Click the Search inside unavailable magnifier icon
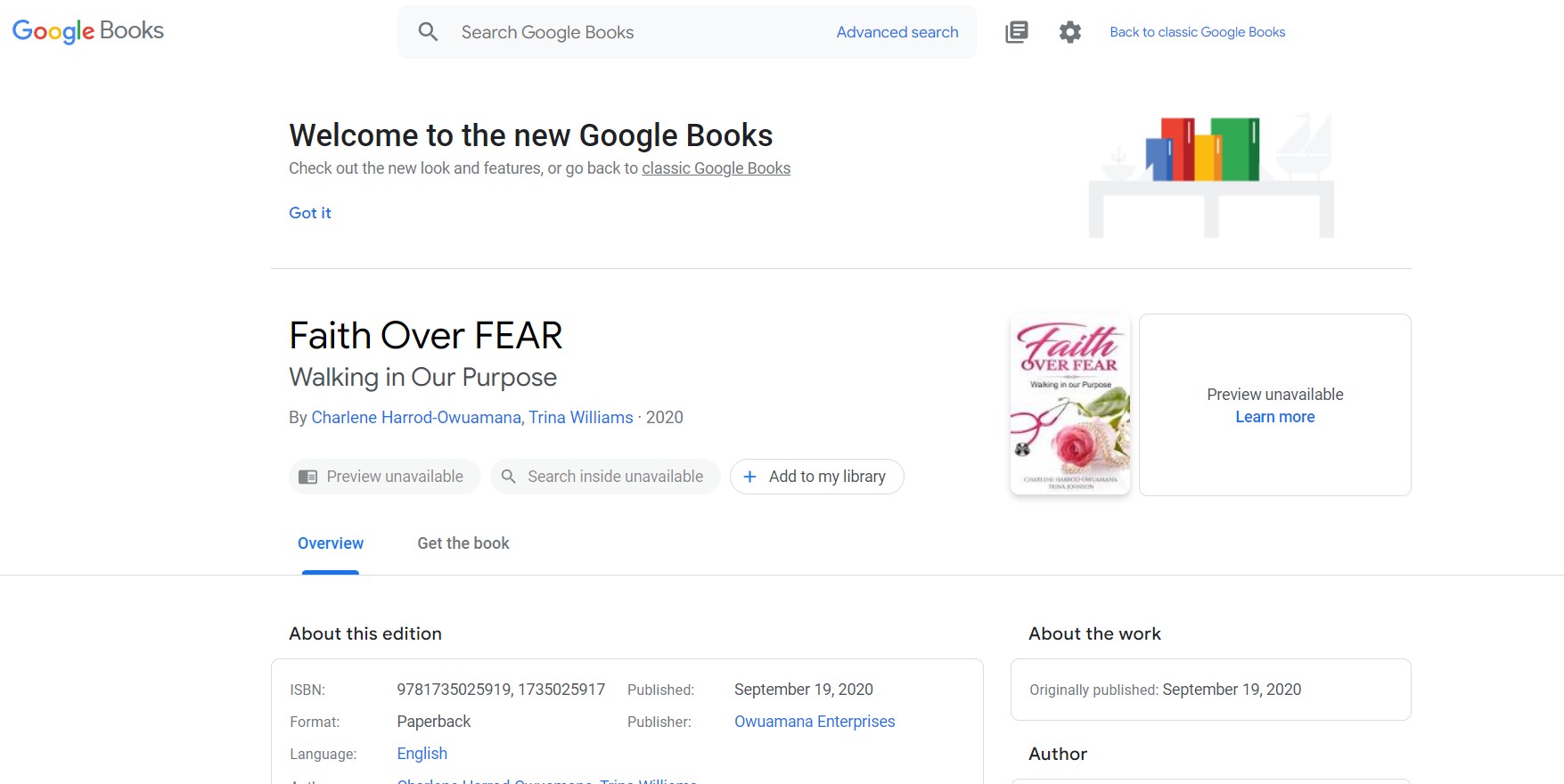1564x784 pixels. (509, 477)
